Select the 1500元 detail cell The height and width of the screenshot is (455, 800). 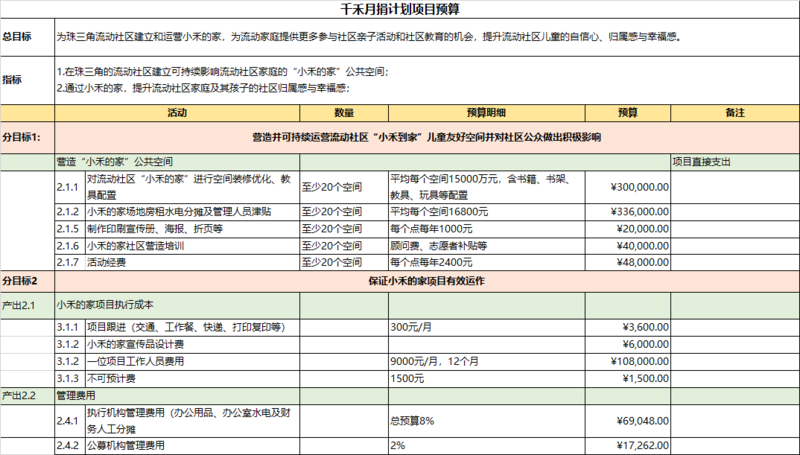[487, 378]
